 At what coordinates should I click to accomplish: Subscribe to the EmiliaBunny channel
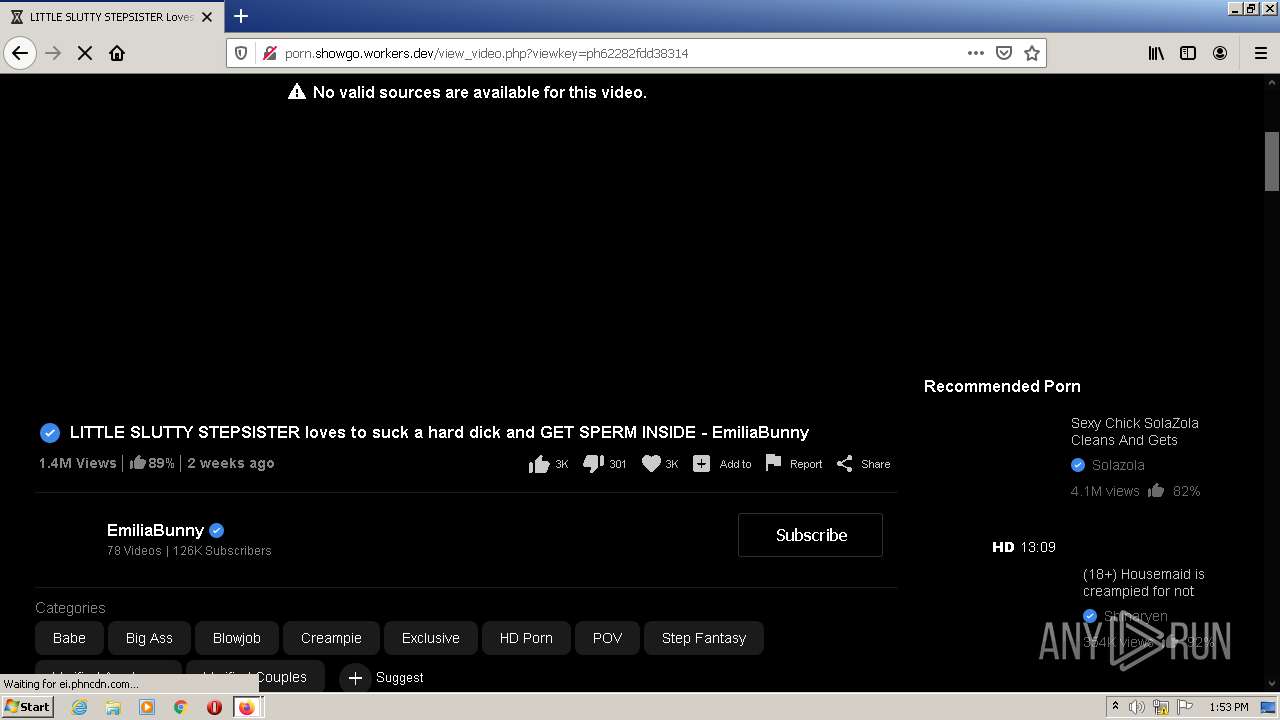810,535
